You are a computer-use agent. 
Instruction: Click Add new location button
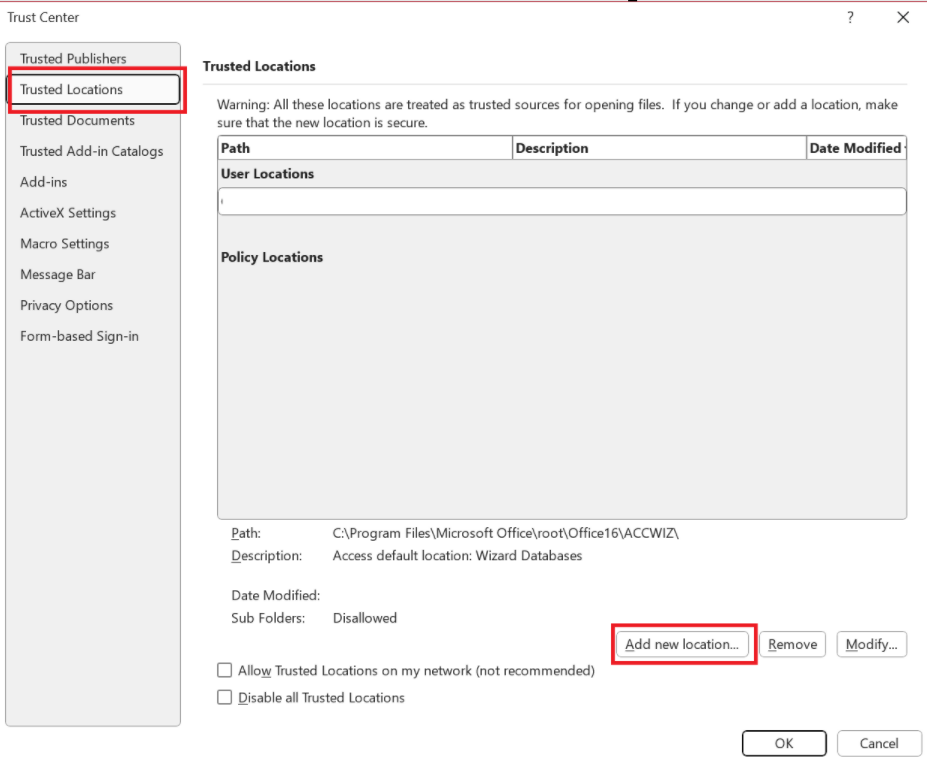click(x=682, y=644)
